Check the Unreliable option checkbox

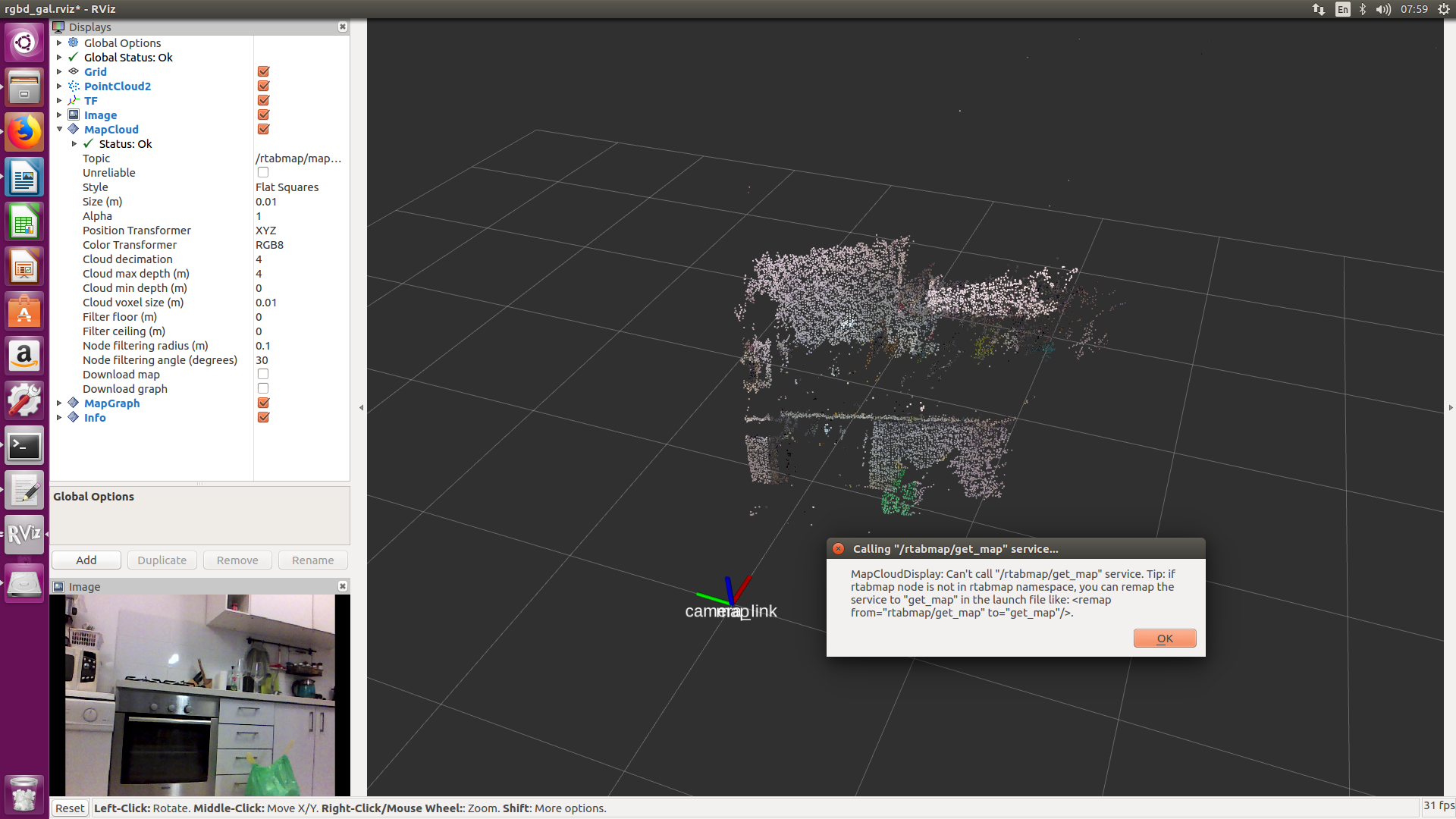(263, 172)
